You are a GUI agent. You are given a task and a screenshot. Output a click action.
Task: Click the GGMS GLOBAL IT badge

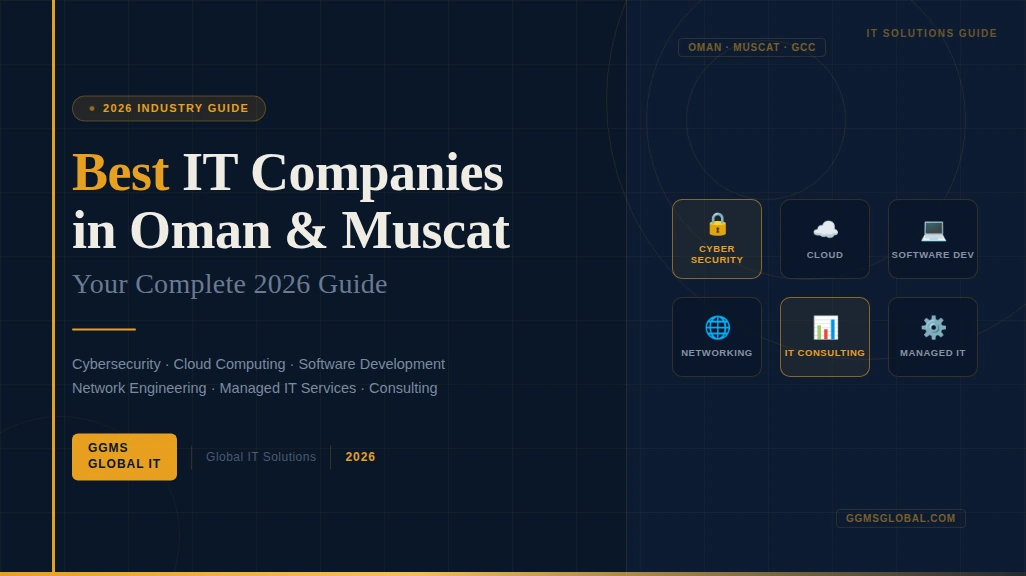point(124,457)
